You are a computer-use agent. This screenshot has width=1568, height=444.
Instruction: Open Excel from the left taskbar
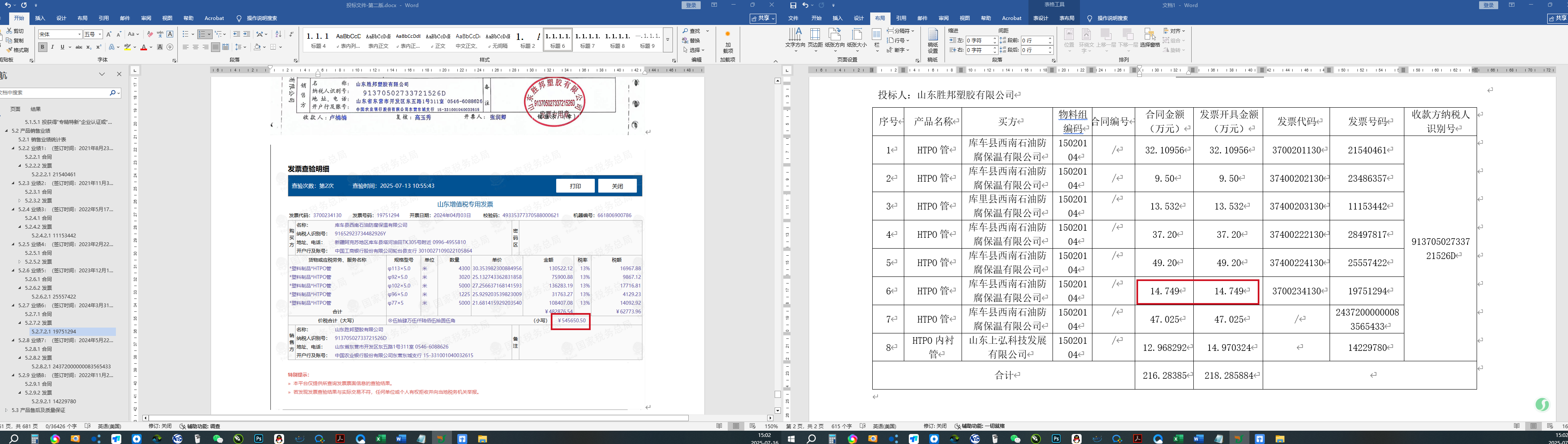(380, 439)
